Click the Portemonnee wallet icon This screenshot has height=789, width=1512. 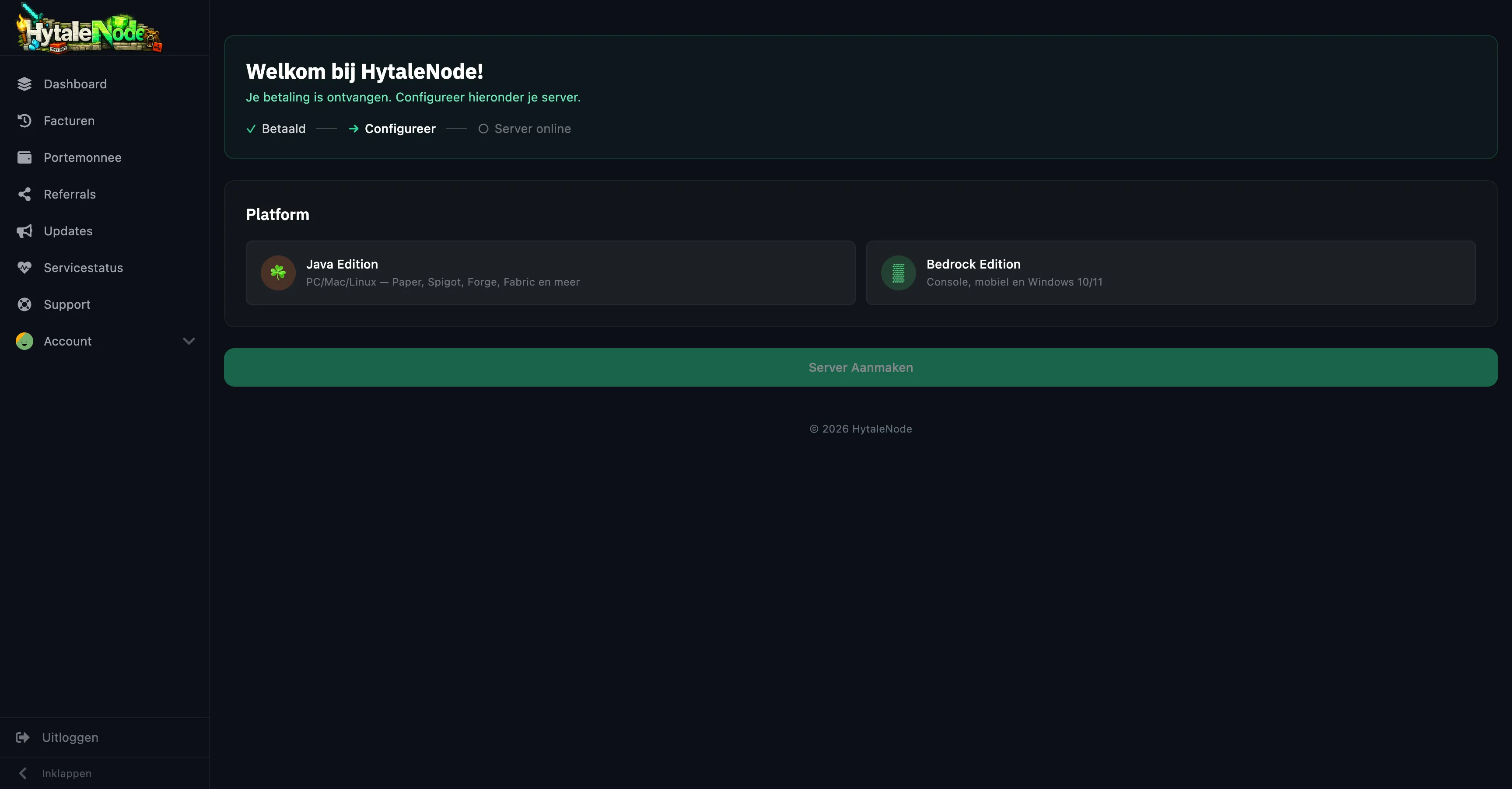(x=24, y=157)
